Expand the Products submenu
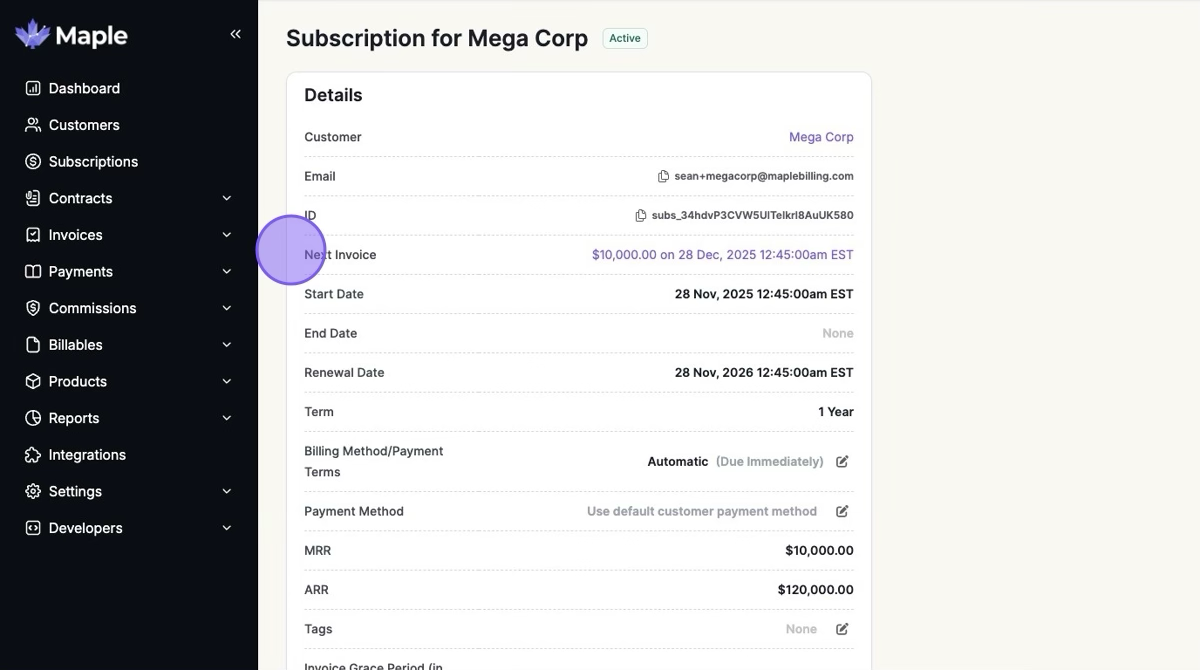 227,382
